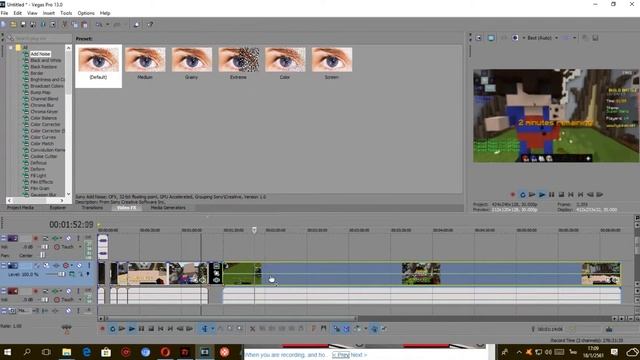Click Play button in preview window
Screen dimensions: 640x360
coord(542,195)
